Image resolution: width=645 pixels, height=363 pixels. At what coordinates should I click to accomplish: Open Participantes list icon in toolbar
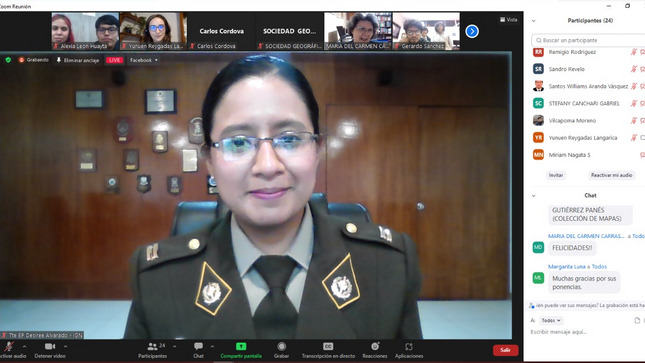click(x=153, y=347)
